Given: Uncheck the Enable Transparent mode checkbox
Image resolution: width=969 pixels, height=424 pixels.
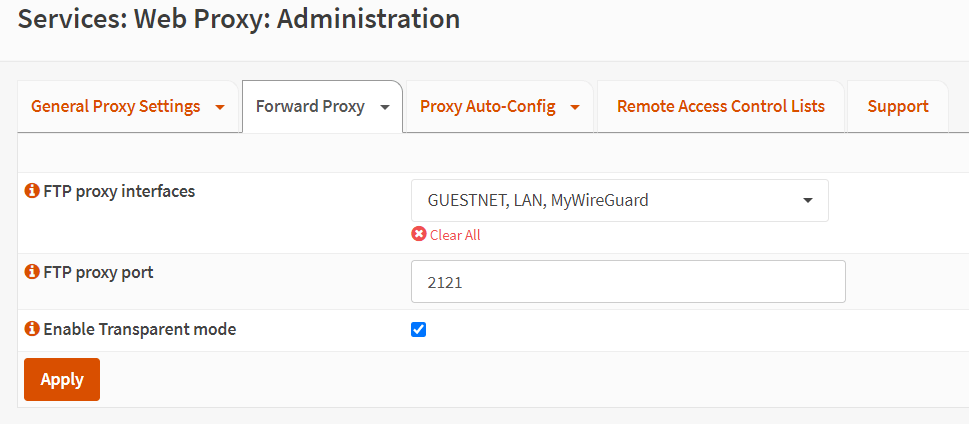Looking at the screenshot, I should pyautogui.click(x=419, y=329).
